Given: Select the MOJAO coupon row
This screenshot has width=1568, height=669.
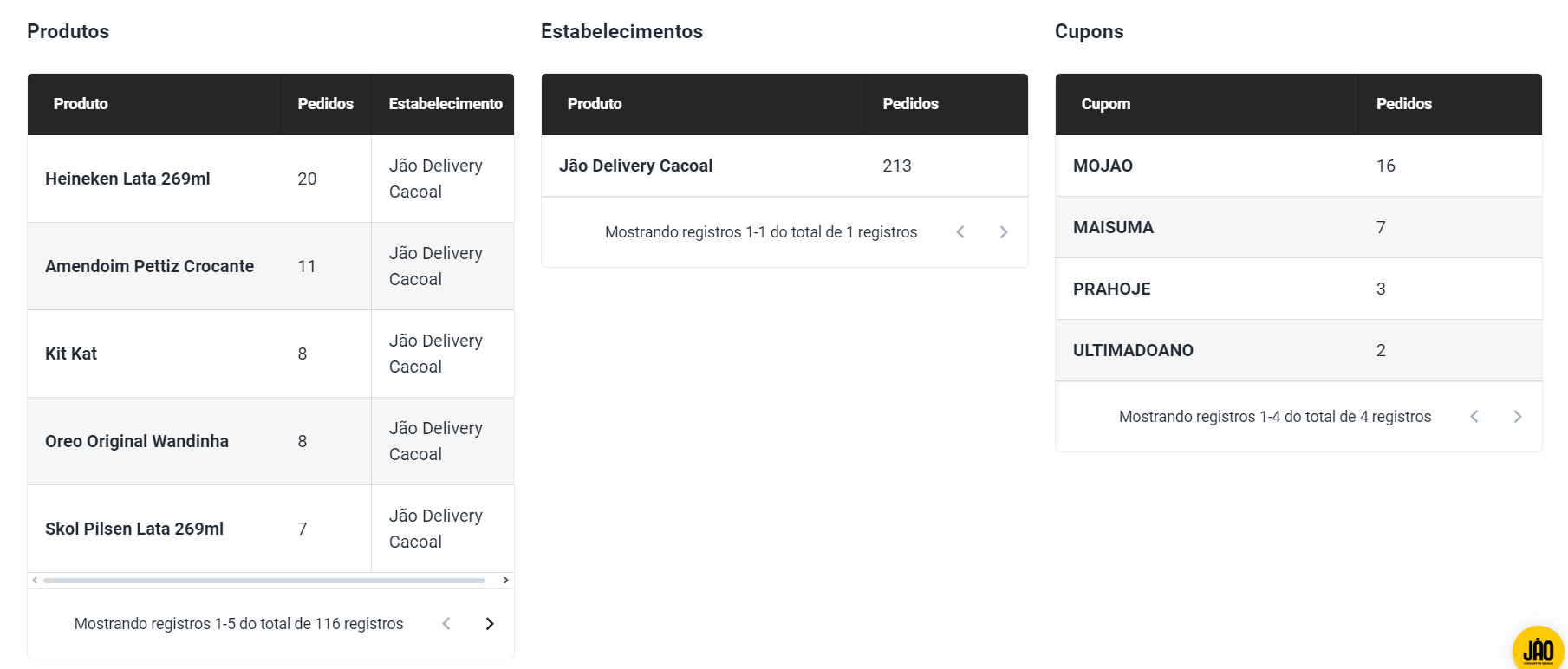Looking at the screenshot, I should point(1103,166).
